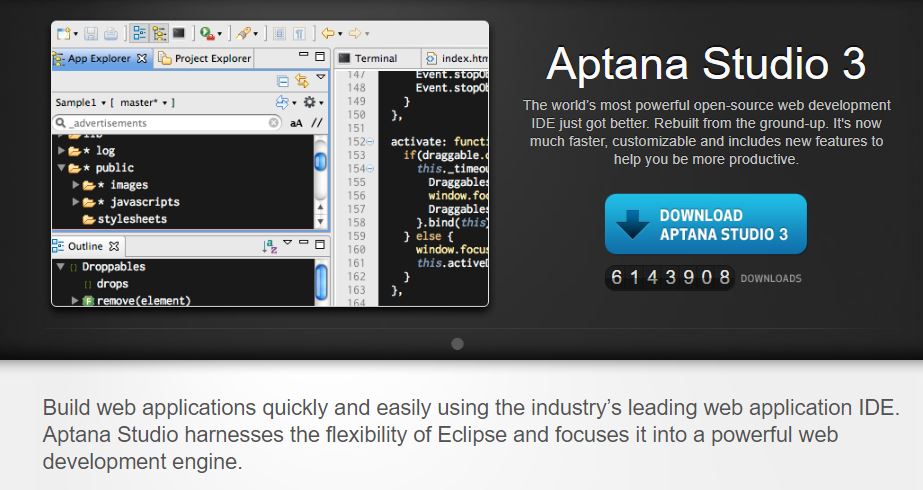Toggle case sensitive aA search option
This screenshot has height=490, width=923.
tap(296, 123)
